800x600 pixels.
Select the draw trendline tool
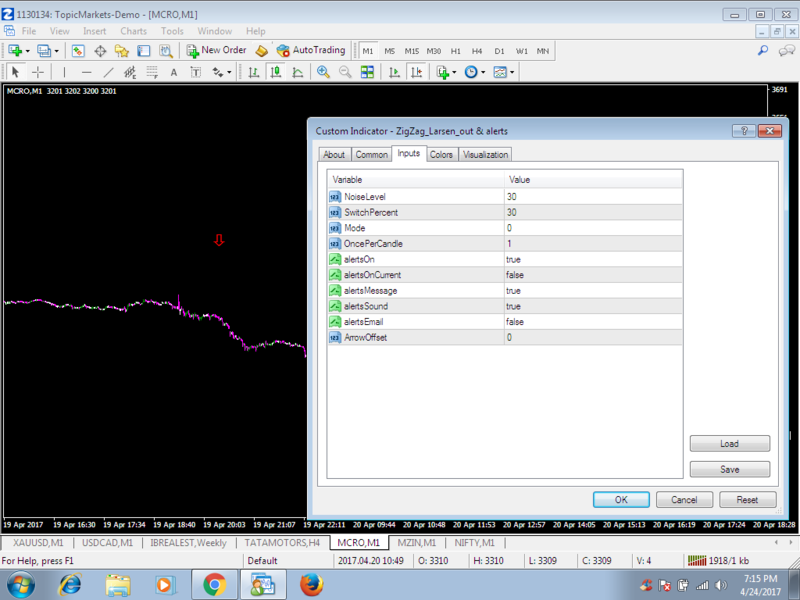pos(108,72)
